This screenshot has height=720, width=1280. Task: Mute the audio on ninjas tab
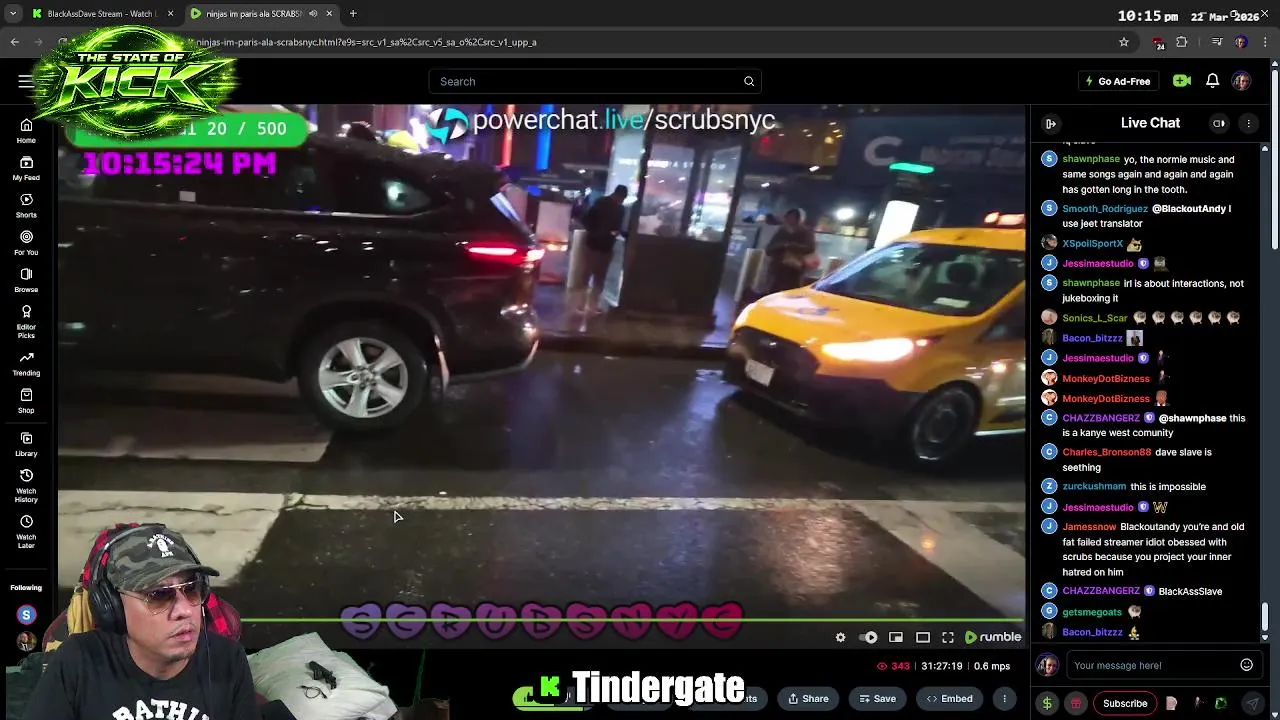click(313, 14)
